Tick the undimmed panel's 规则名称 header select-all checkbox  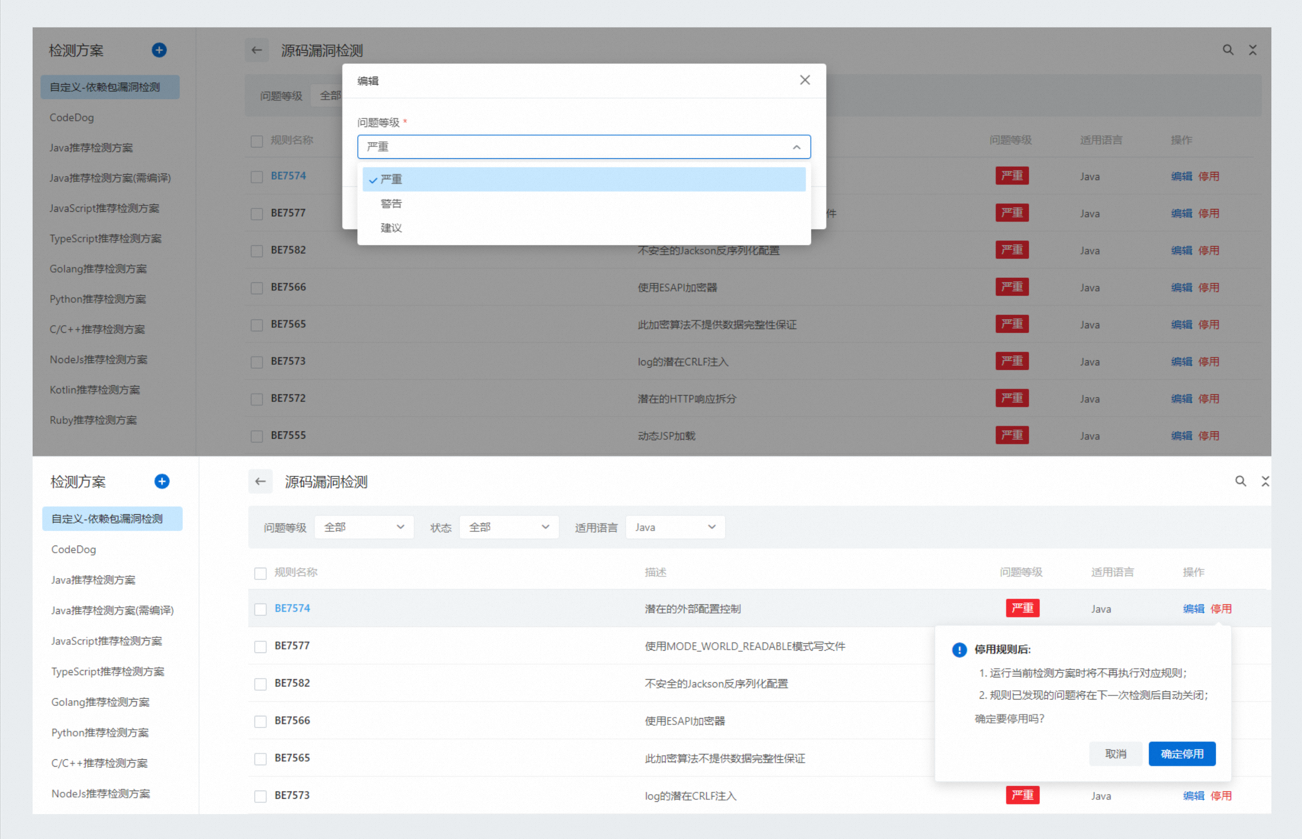click(x=260, y=573)
